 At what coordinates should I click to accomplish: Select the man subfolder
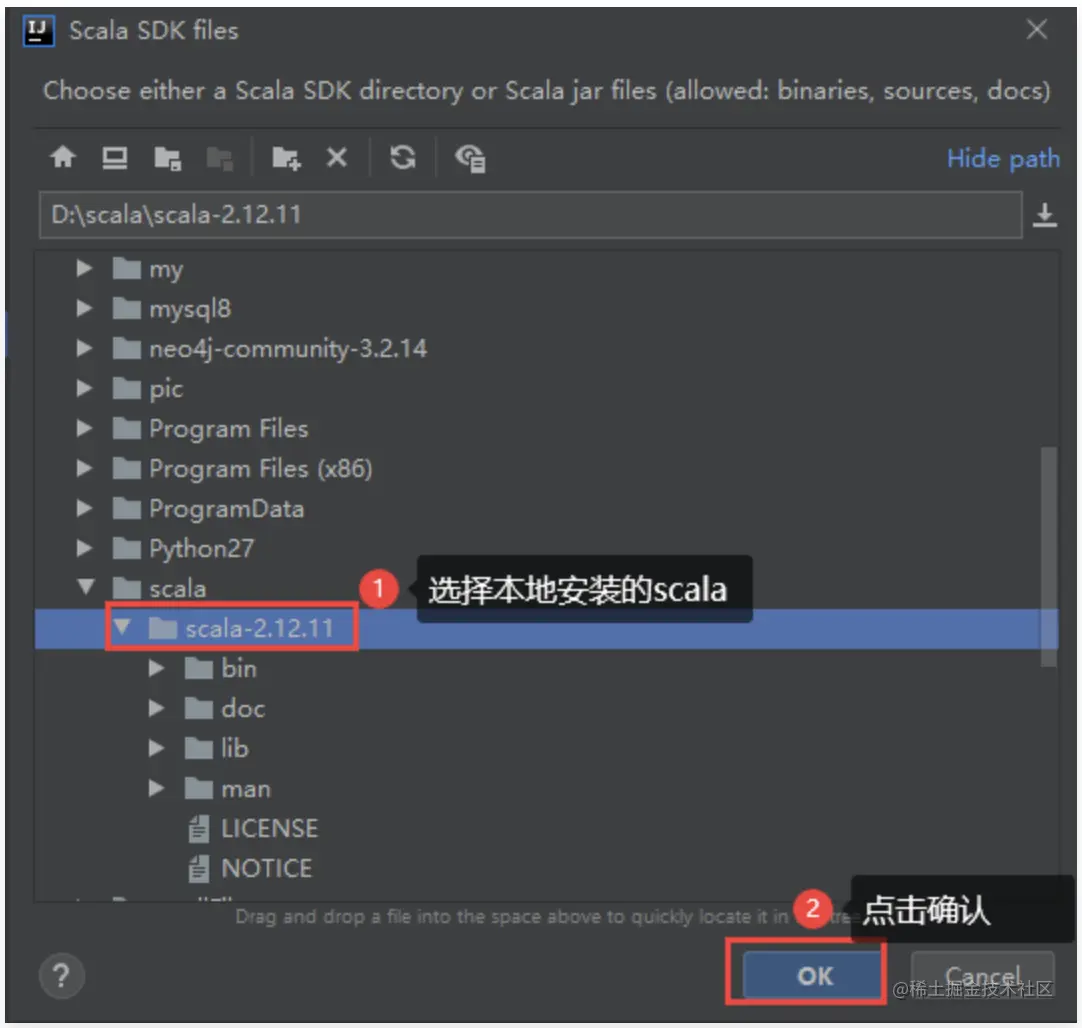(228, 789)
